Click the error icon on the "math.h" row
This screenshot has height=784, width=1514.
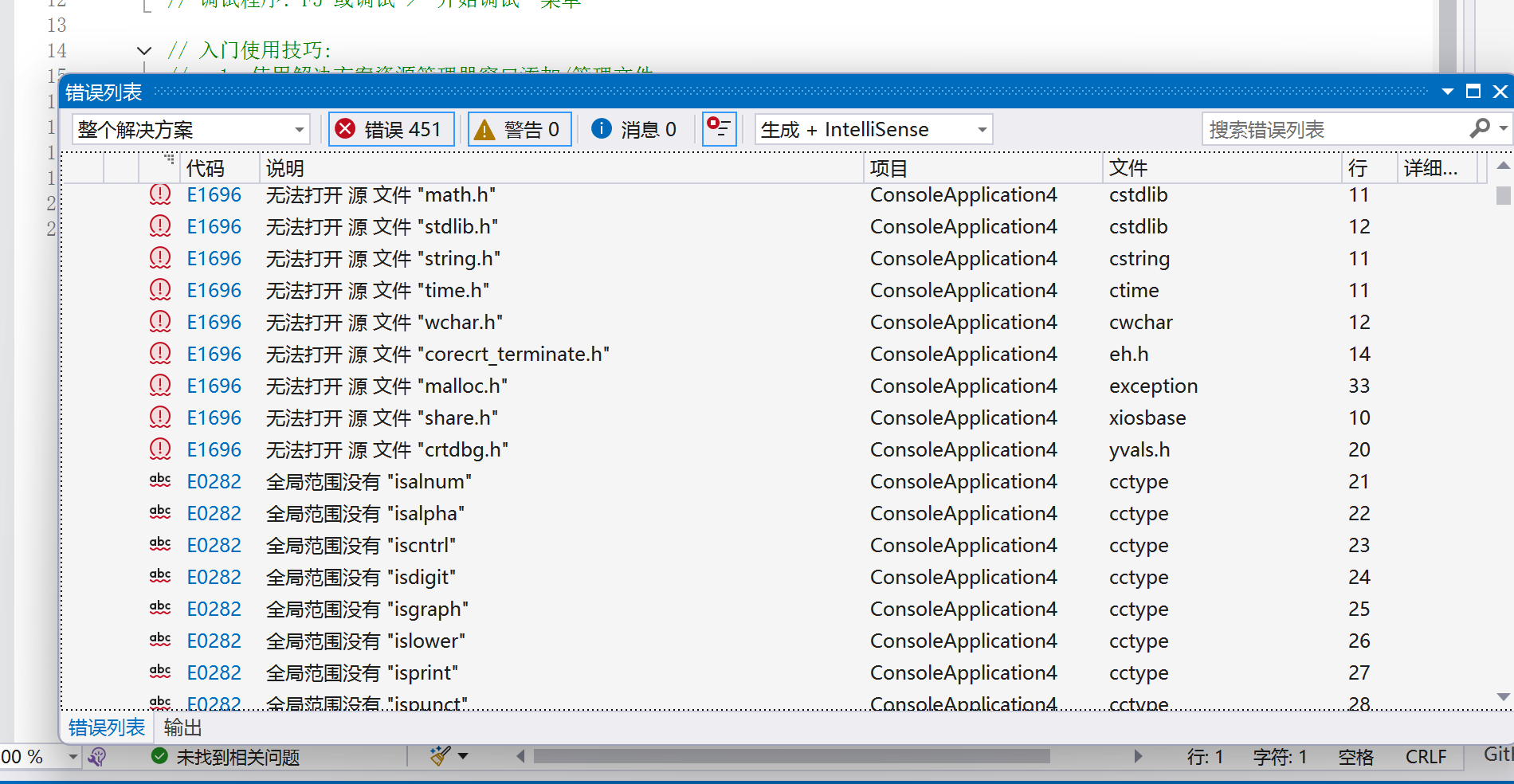160,194
